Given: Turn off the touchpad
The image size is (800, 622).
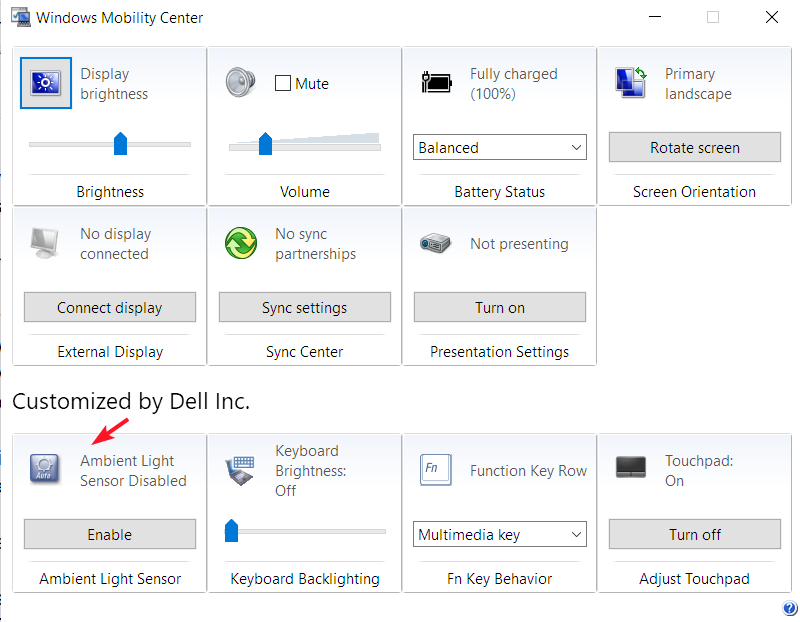Looking at the screenshot, I should click(x=695, y=534).
